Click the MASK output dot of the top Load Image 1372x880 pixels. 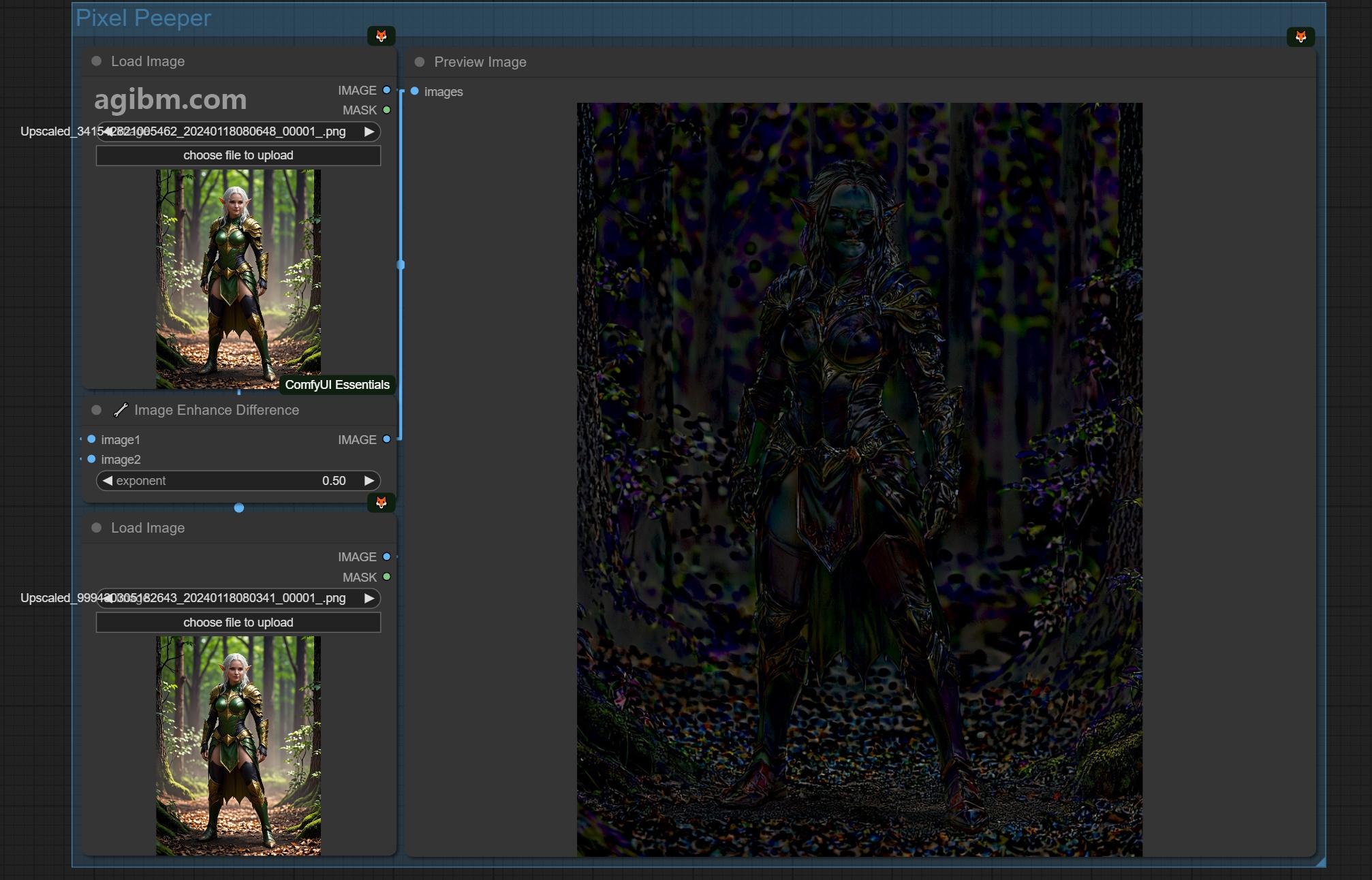tap(387, 110)
